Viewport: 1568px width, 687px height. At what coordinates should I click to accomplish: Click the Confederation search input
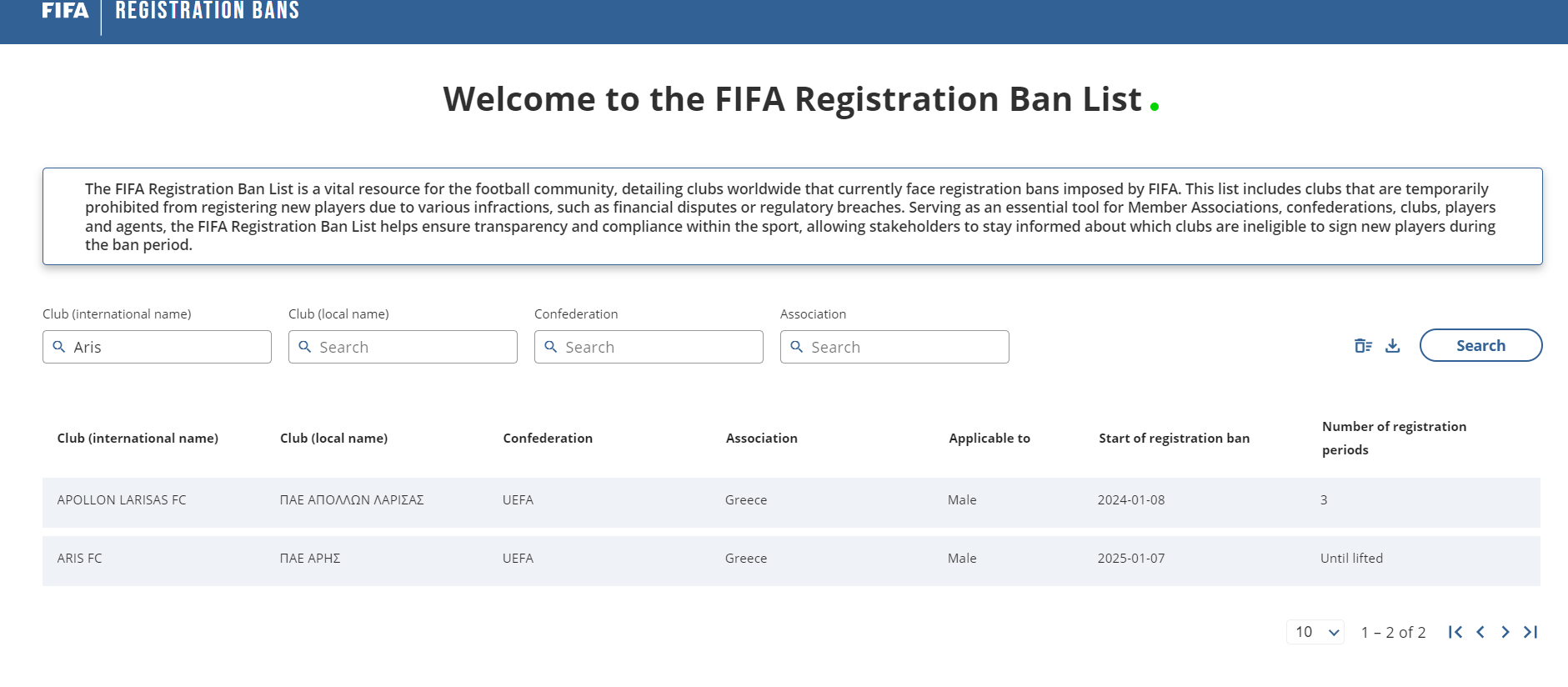[x=659, y=347]
